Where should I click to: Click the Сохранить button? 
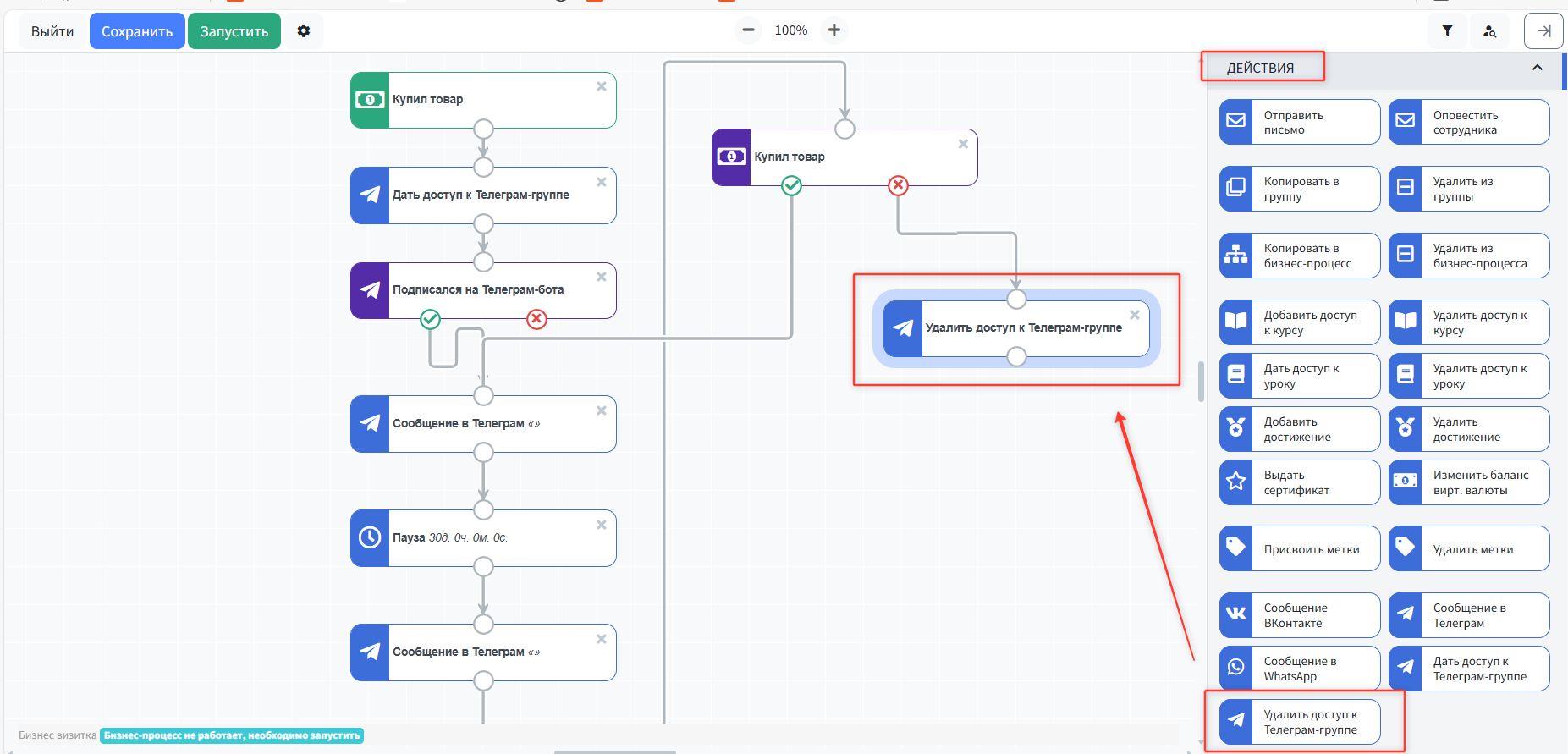(137, 31)
